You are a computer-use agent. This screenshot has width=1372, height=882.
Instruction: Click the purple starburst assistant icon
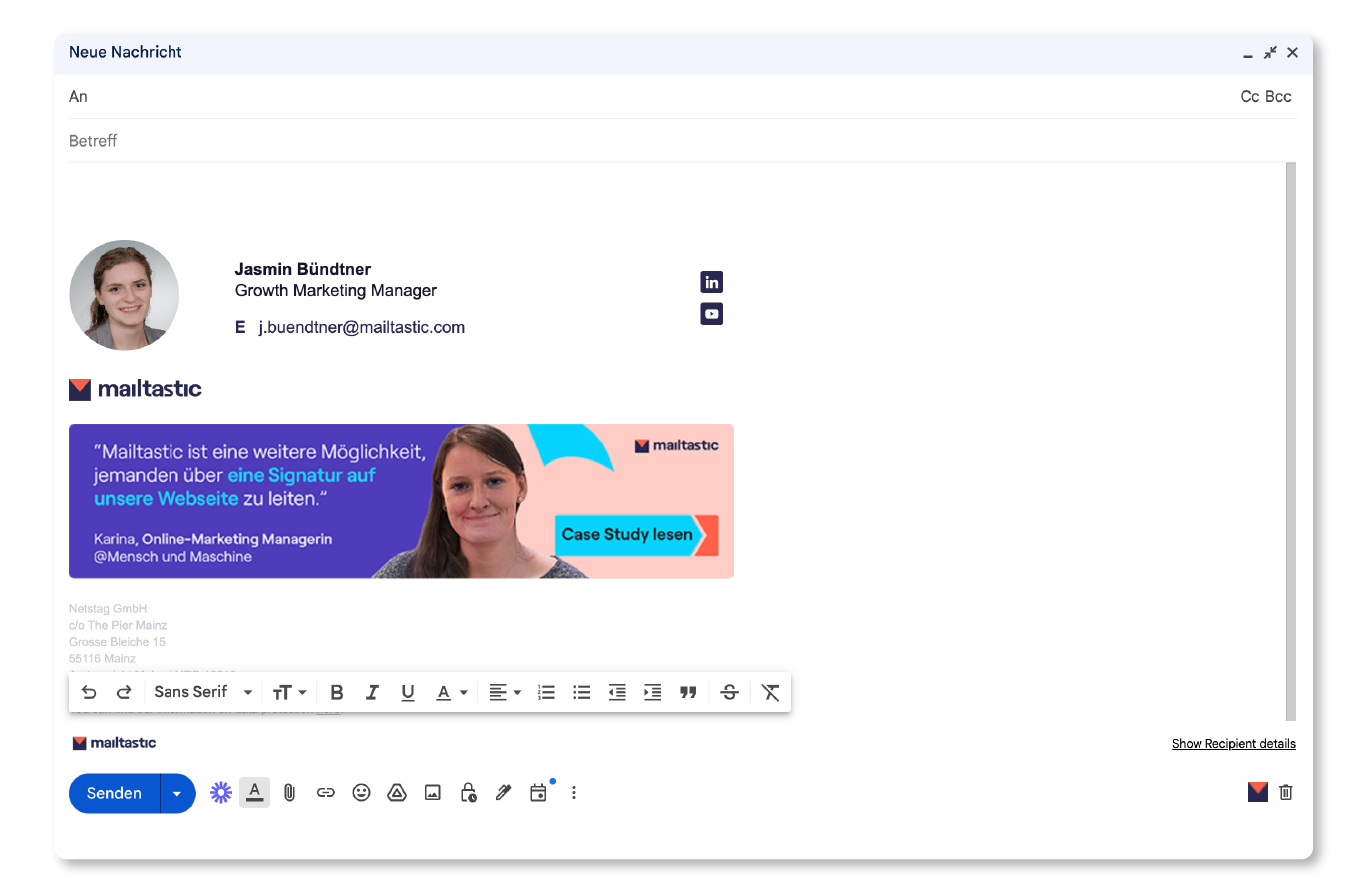point(221,793)
